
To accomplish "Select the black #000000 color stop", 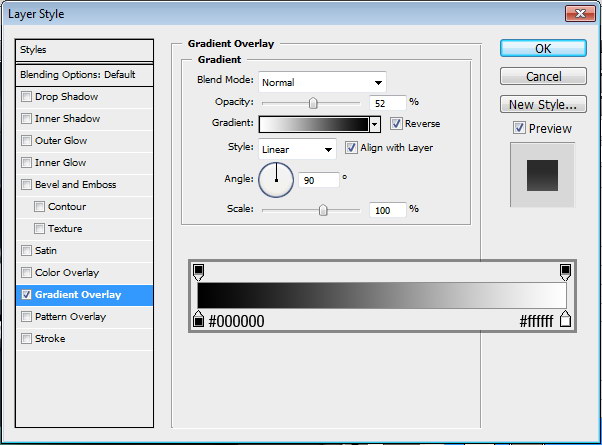I will 198,319.
